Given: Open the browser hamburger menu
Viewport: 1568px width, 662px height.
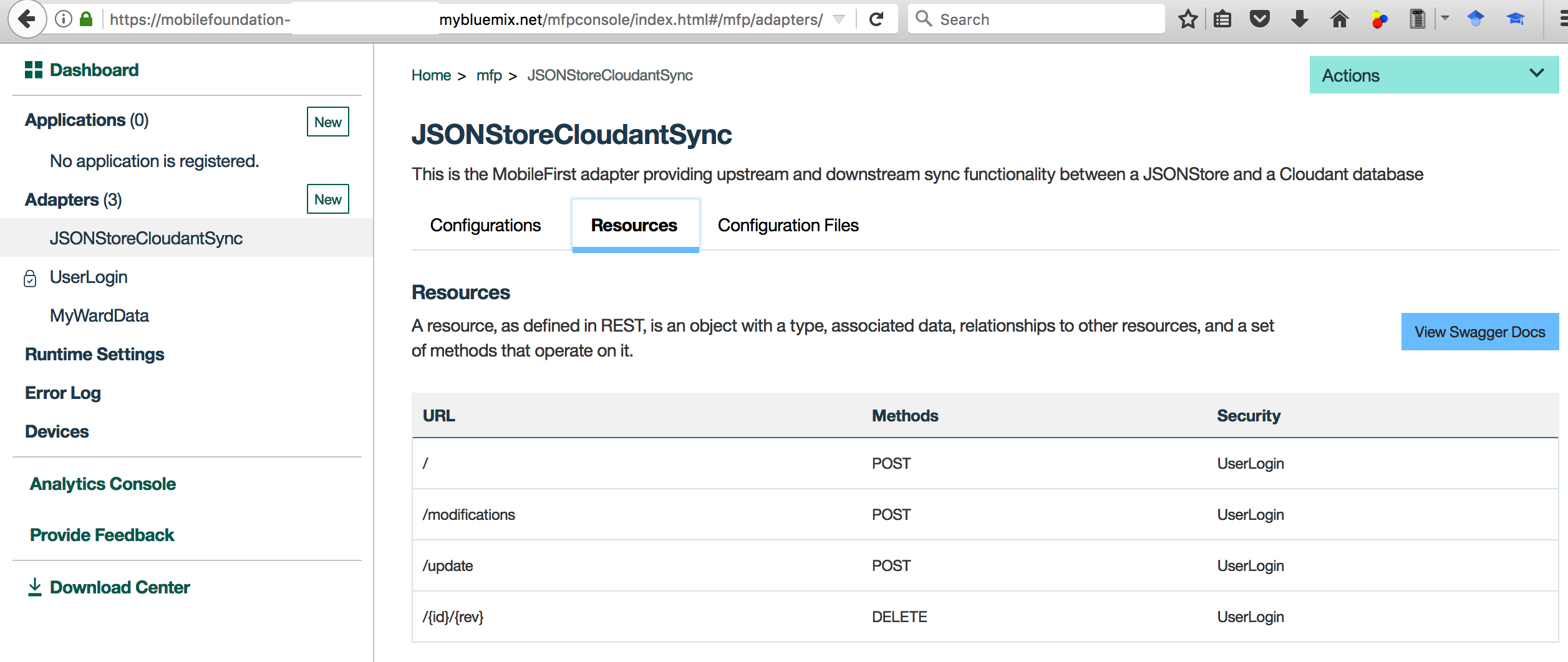Looking at the screenshot, I should pos(1563,19).
